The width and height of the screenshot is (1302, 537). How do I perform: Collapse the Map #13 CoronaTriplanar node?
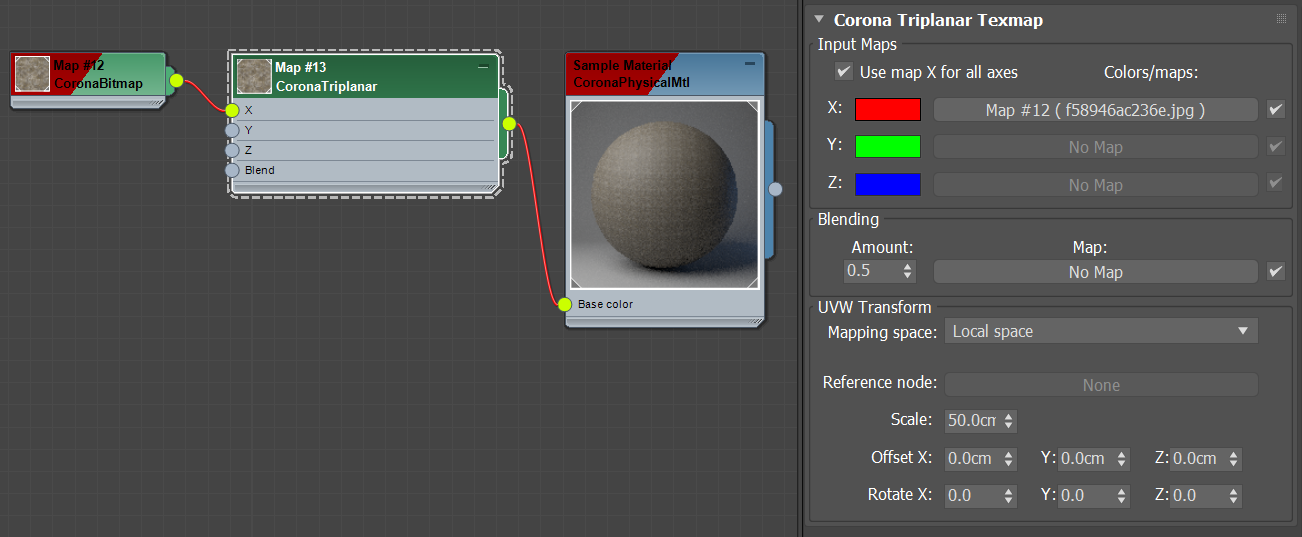click(x=483, y=66)
